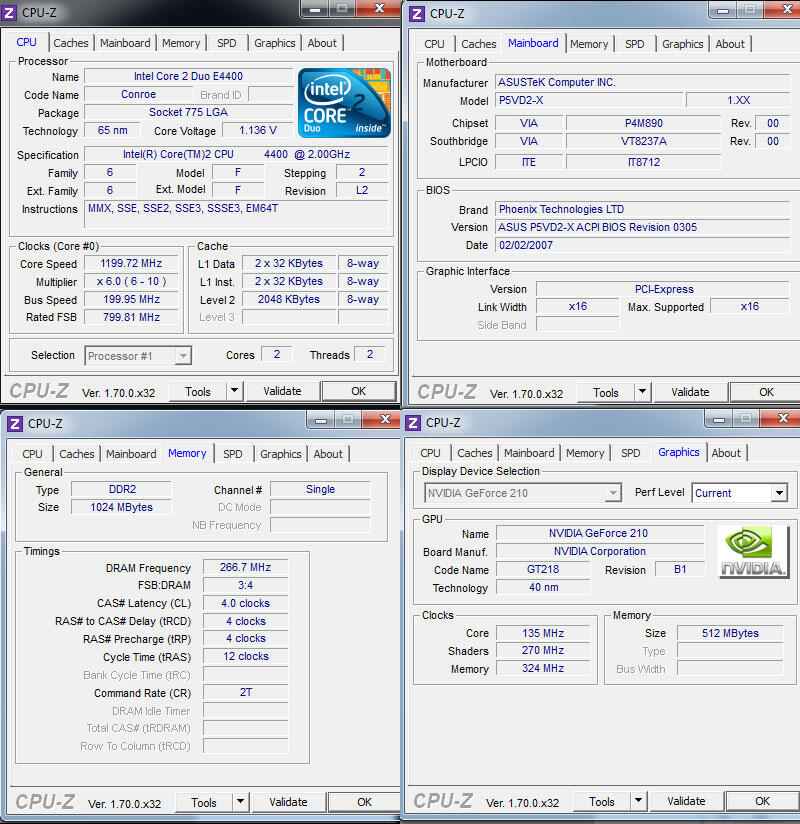Click Tools button in the Graphics window
Viewport: 800px width, 824px height.
pos(602,801)
